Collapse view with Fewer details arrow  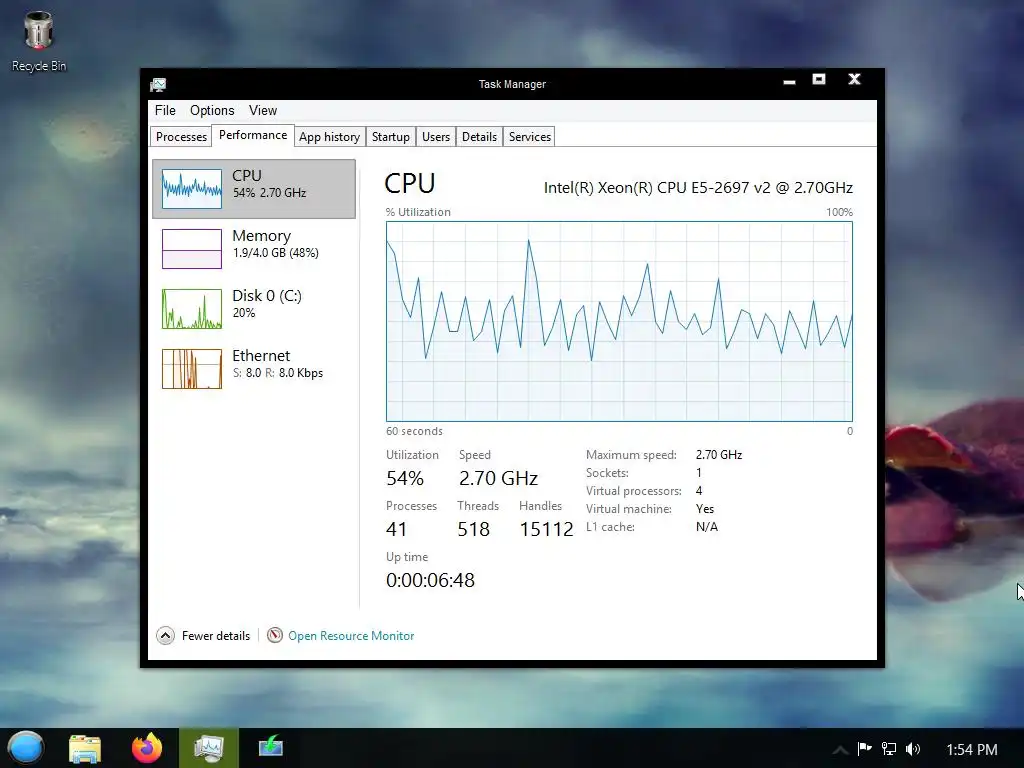point(165,635)
